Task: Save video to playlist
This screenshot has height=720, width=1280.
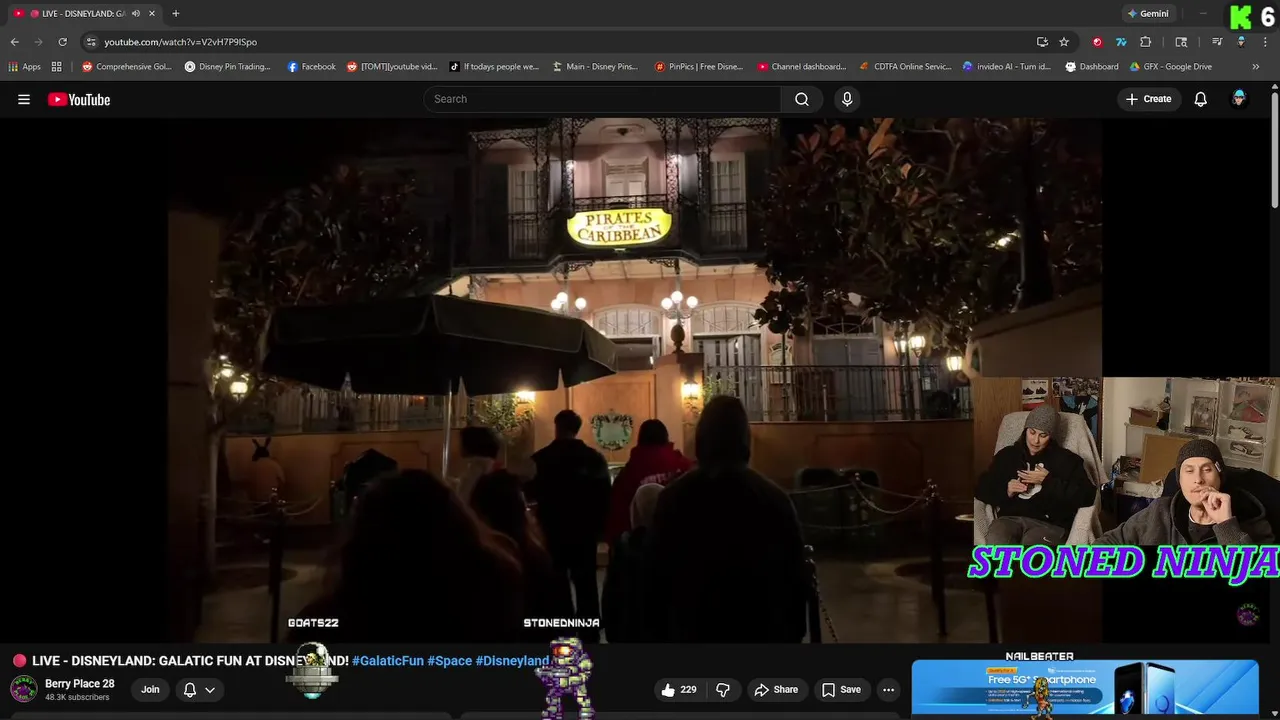Action: (841, 689)
